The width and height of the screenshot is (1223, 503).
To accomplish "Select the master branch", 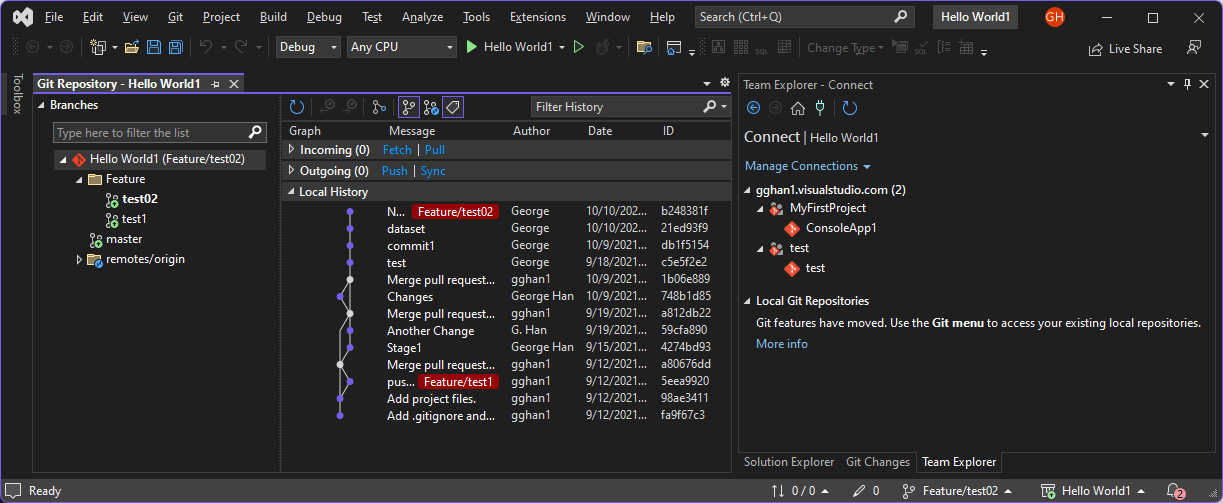I will 125,240.
